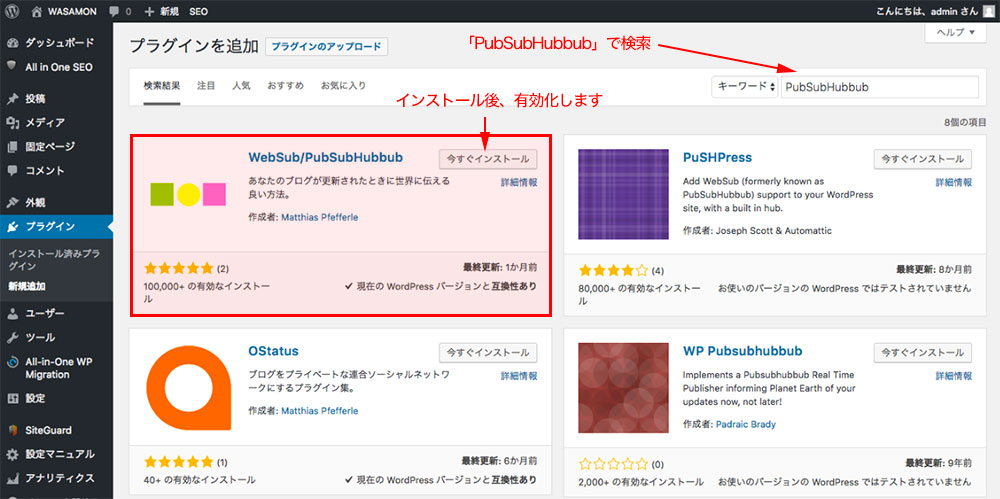Viewport: 1000px width, 499px height.
Task: Open SEO in the admin bar
Action: click(198, 11)
